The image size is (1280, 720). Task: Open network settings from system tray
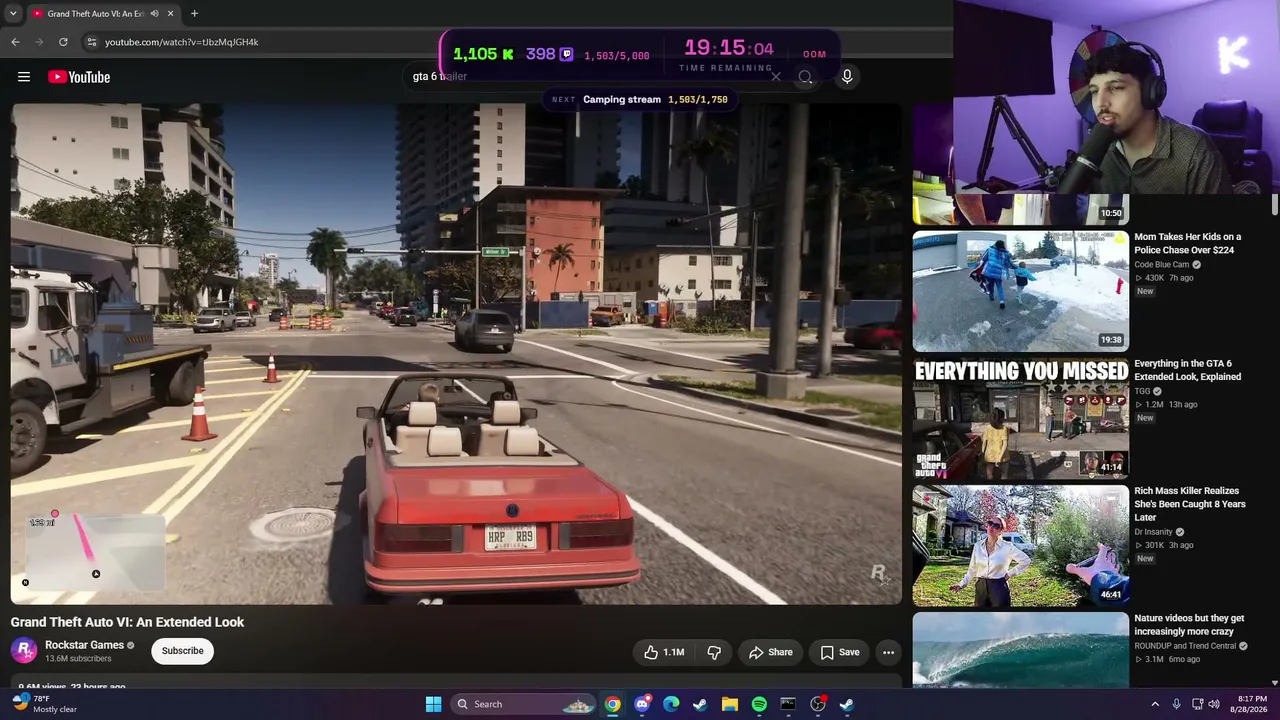coord(1197,704)
